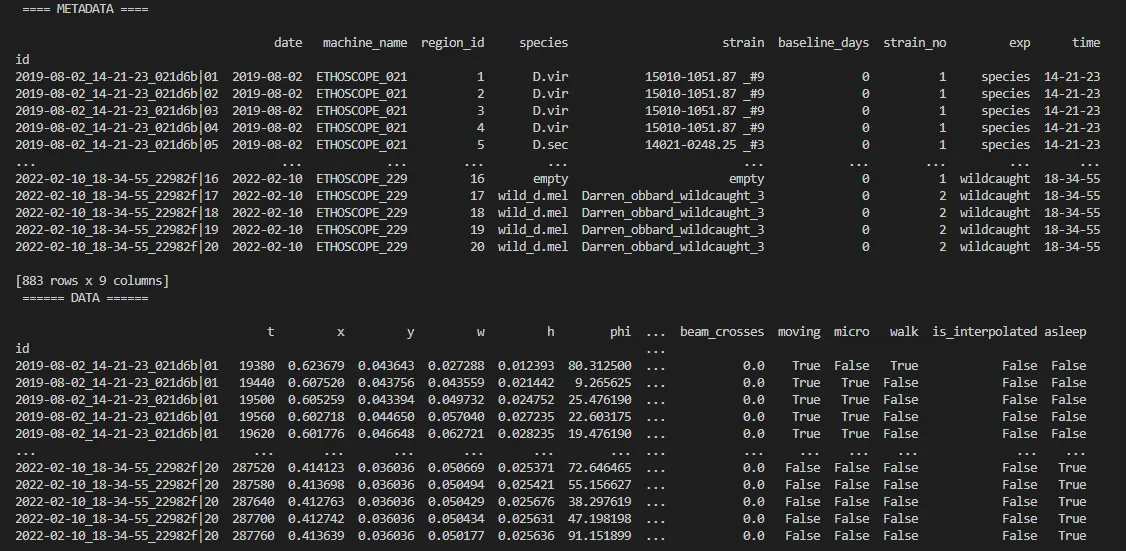Click y value 0.043643

click(x=386, y=365)
